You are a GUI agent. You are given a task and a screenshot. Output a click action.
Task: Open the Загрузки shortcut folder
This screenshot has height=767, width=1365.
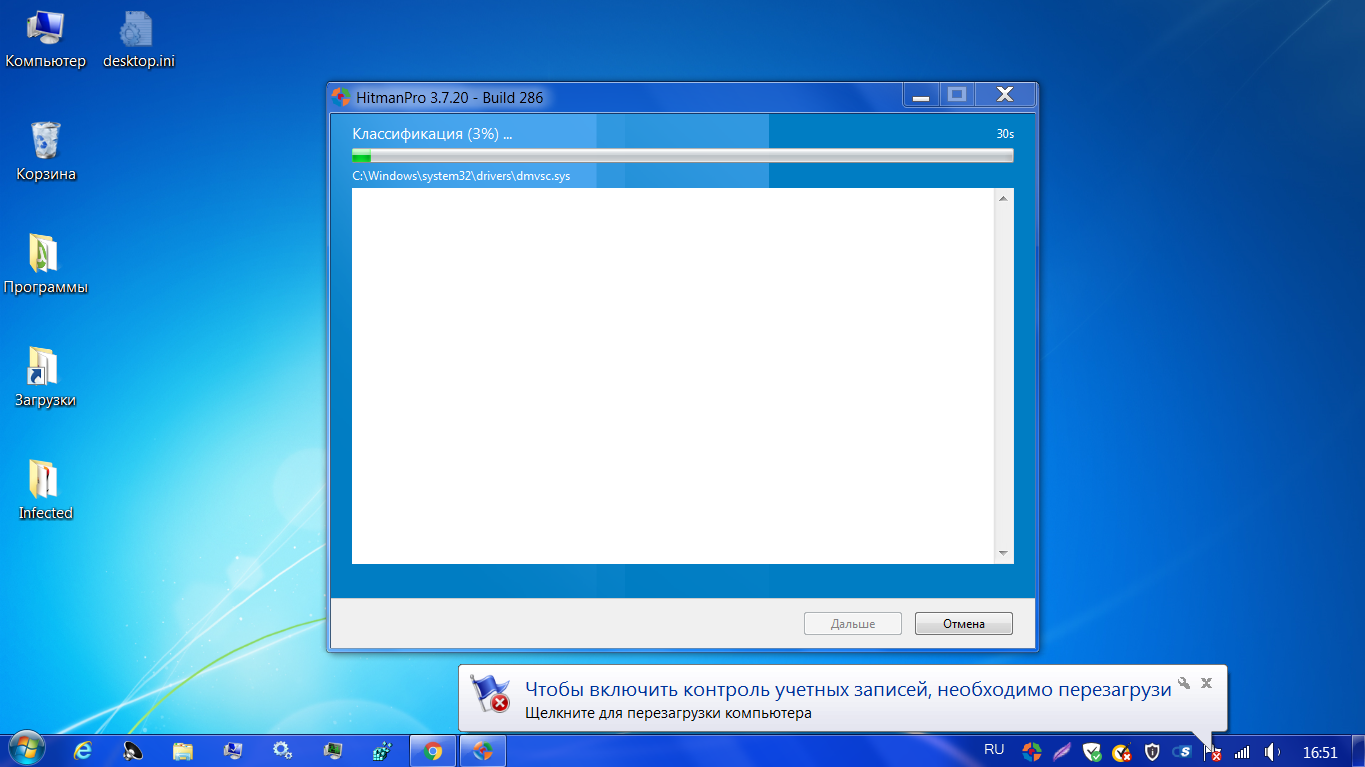coord(46,378)
